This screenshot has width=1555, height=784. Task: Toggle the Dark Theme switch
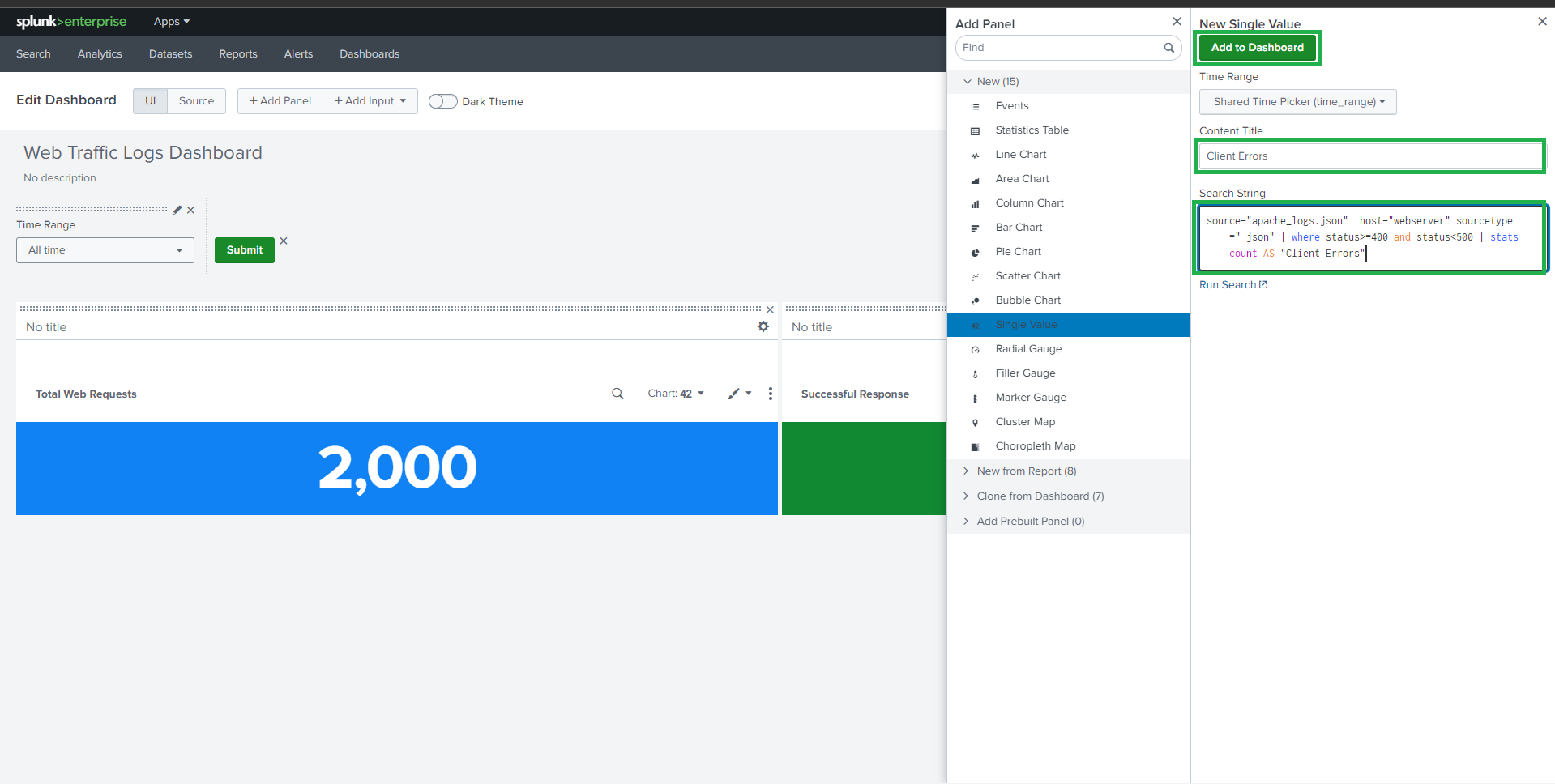(x=442, y=101)
